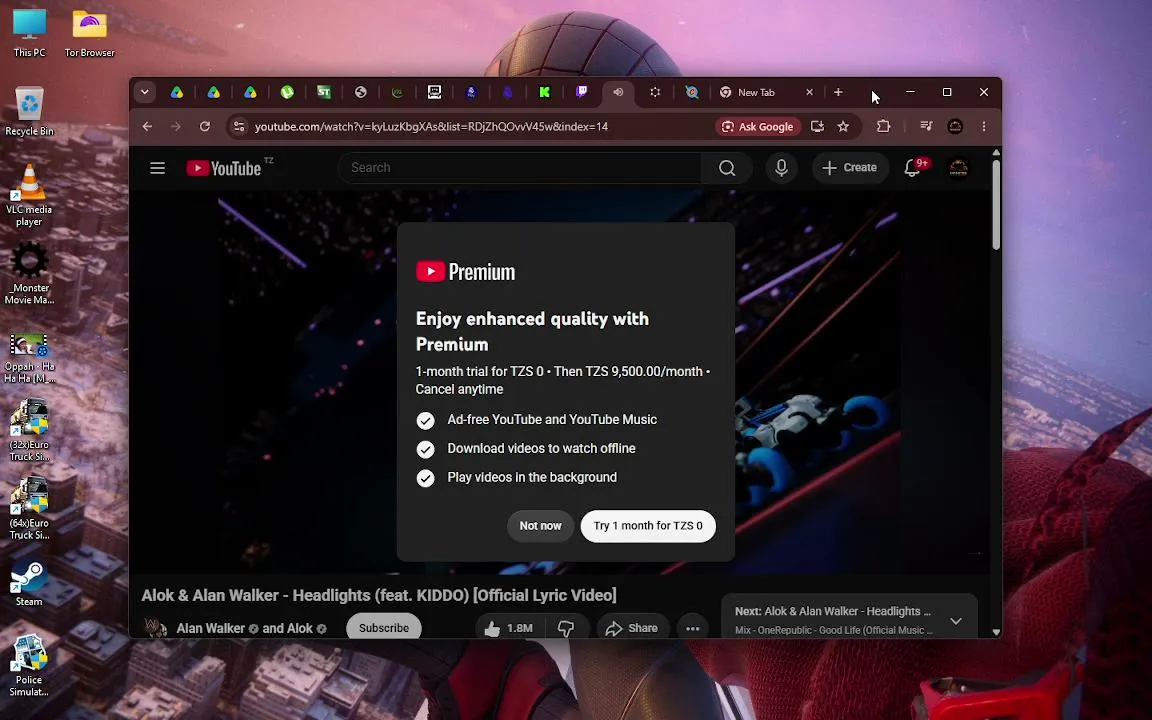The width and height of the screenshot is (1152, 720).
Task: Switch to the ST green tab
Action: (324, 92)
